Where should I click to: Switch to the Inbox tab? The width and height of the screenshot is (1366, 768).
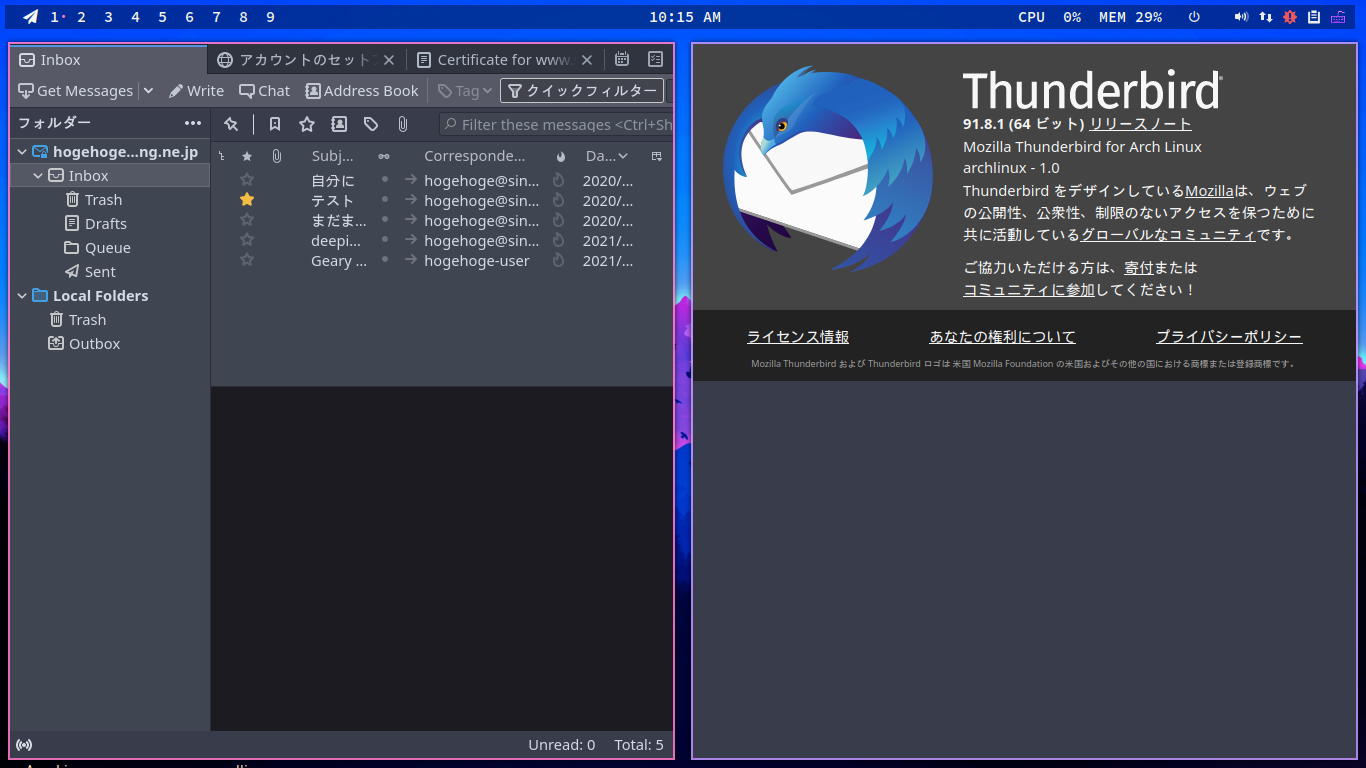coord(109,60)
